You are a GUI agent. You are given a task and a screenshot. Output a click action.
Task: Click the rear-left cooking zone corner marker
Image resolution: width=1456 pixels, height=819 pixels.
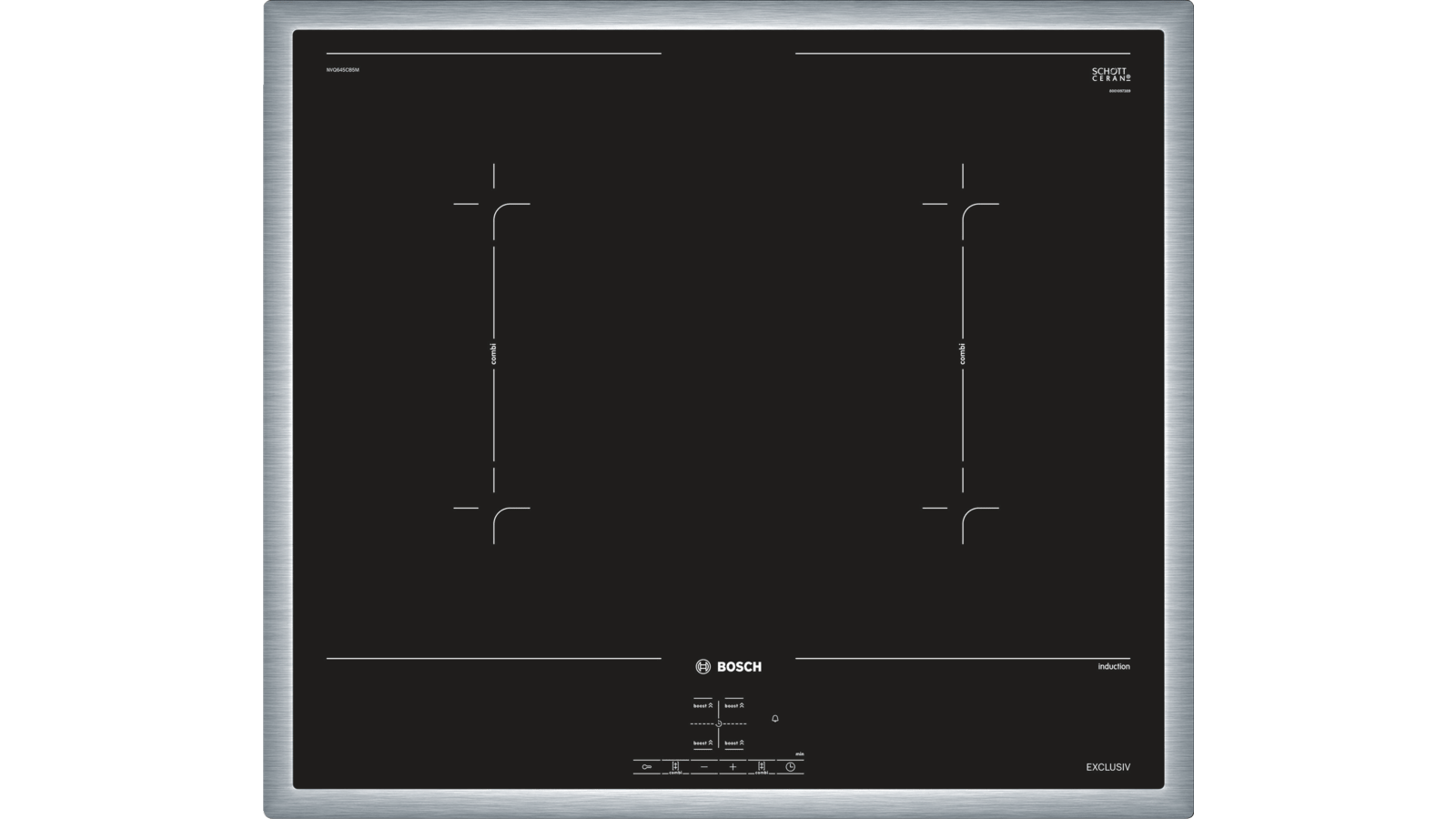tap(492, 202)
